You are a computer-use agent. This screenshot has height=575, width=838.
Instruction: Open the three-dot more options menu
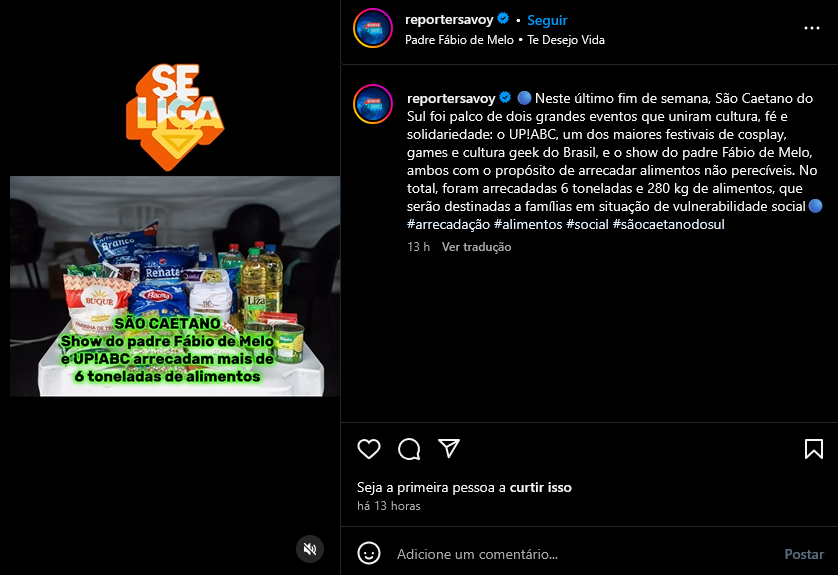812,28
